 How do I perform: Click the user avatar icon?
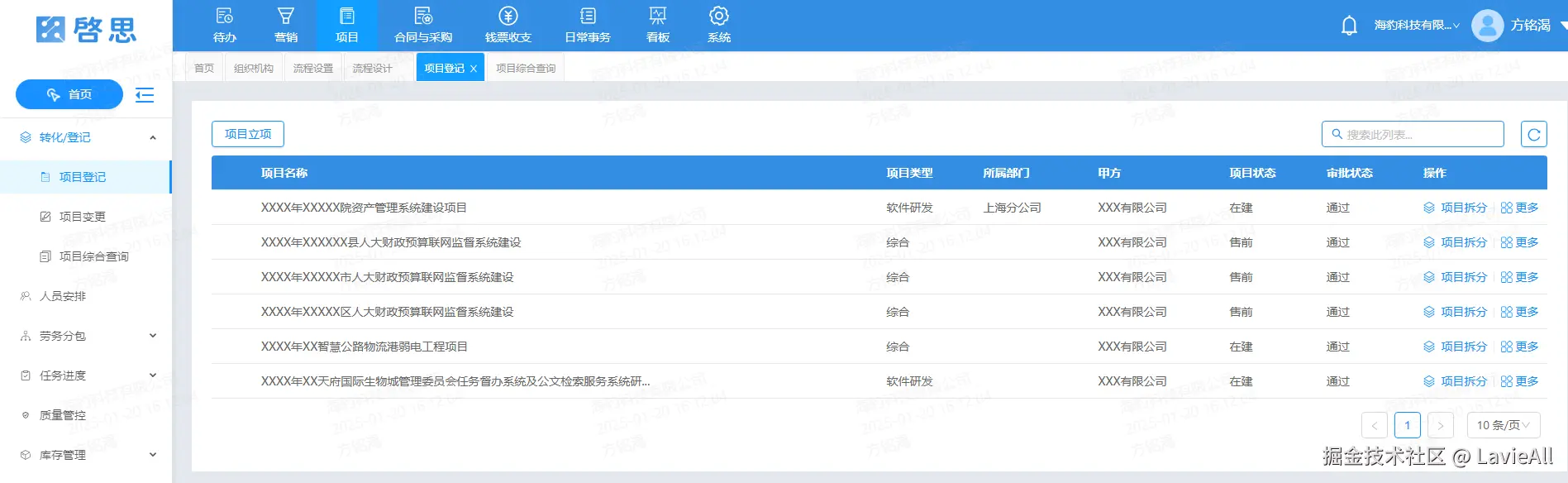click(x=1488, y=26)
